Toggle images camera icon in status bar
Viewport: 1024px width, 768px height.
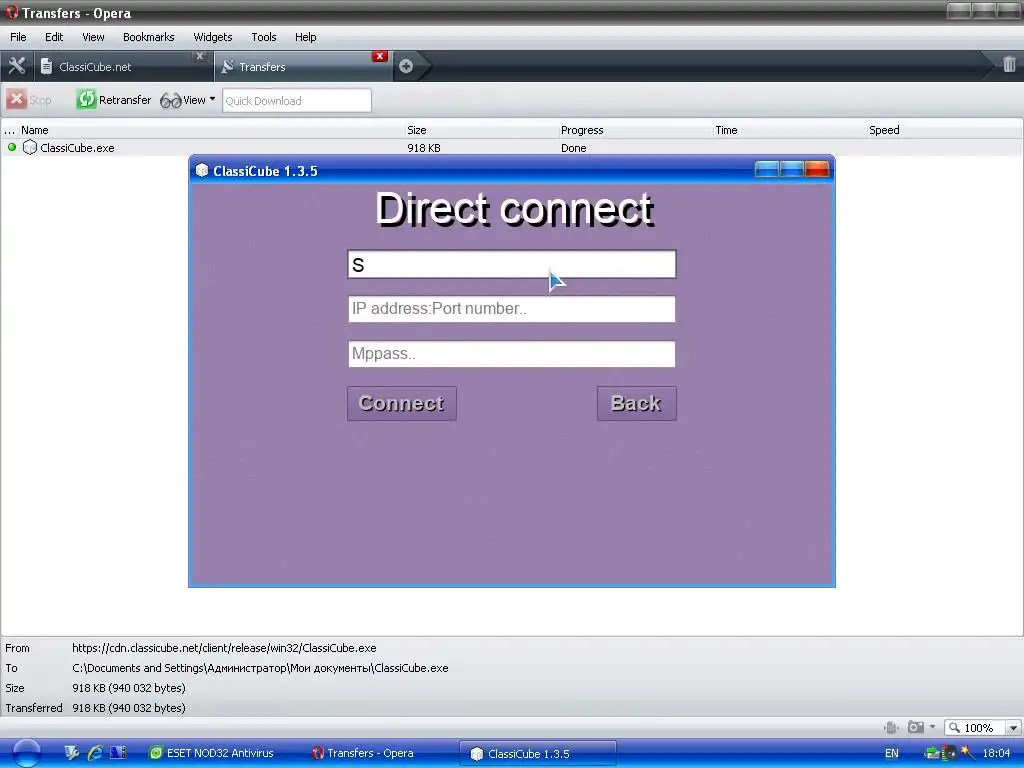(x=916, y=727)
